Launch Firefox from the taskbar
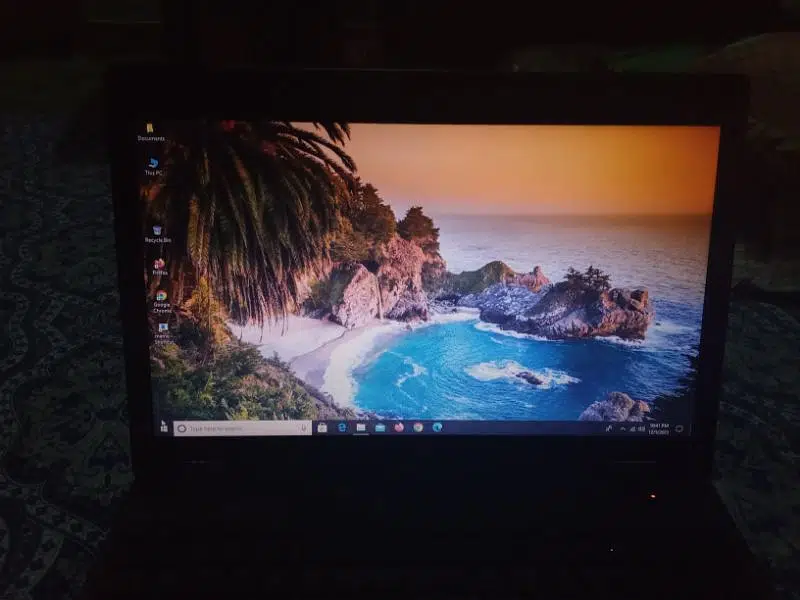Viewport: 800px width, 600px height. pos(399,428)
